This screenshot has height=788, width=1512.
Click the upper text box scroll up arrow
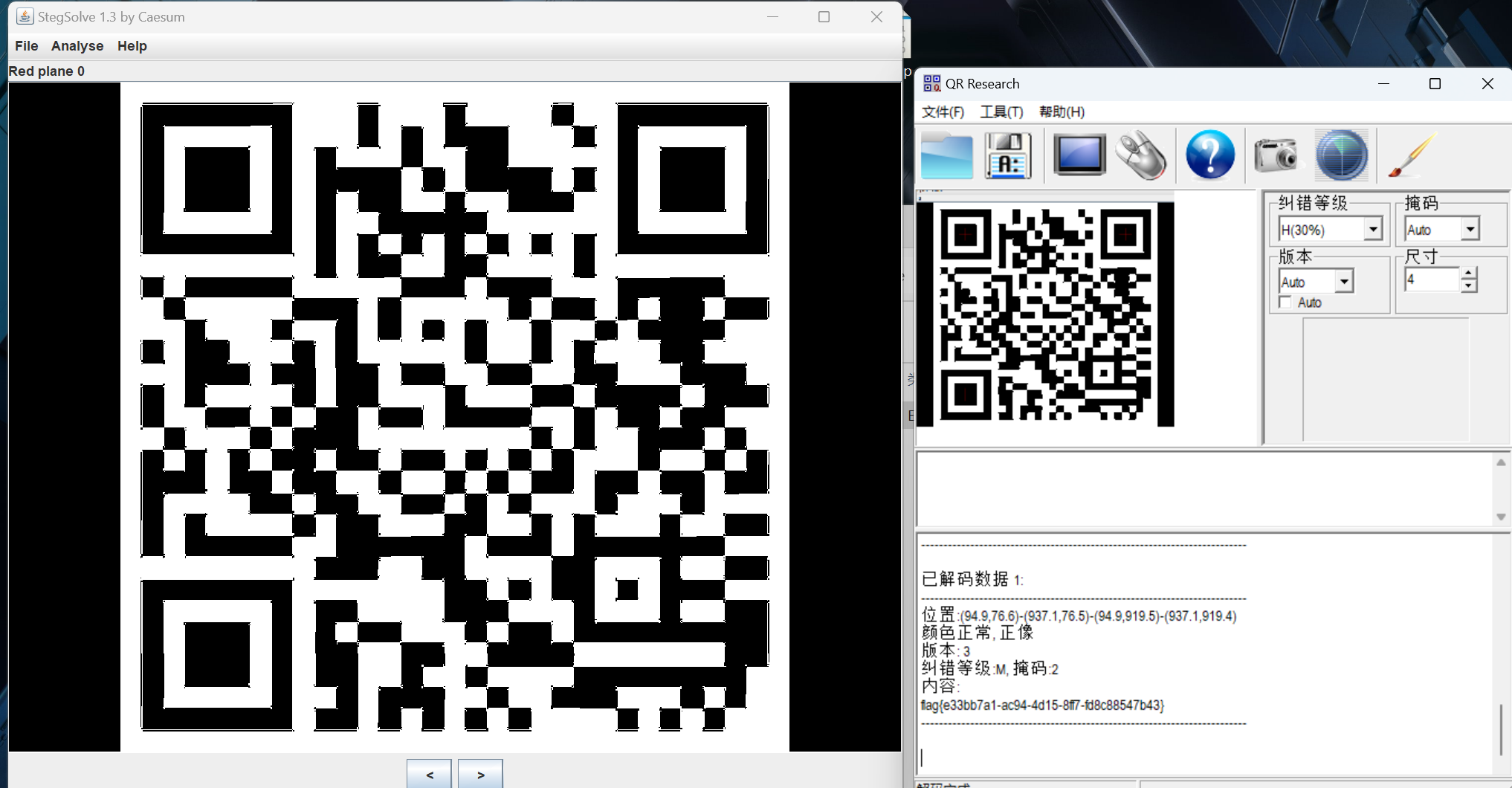pos(1500,462)
